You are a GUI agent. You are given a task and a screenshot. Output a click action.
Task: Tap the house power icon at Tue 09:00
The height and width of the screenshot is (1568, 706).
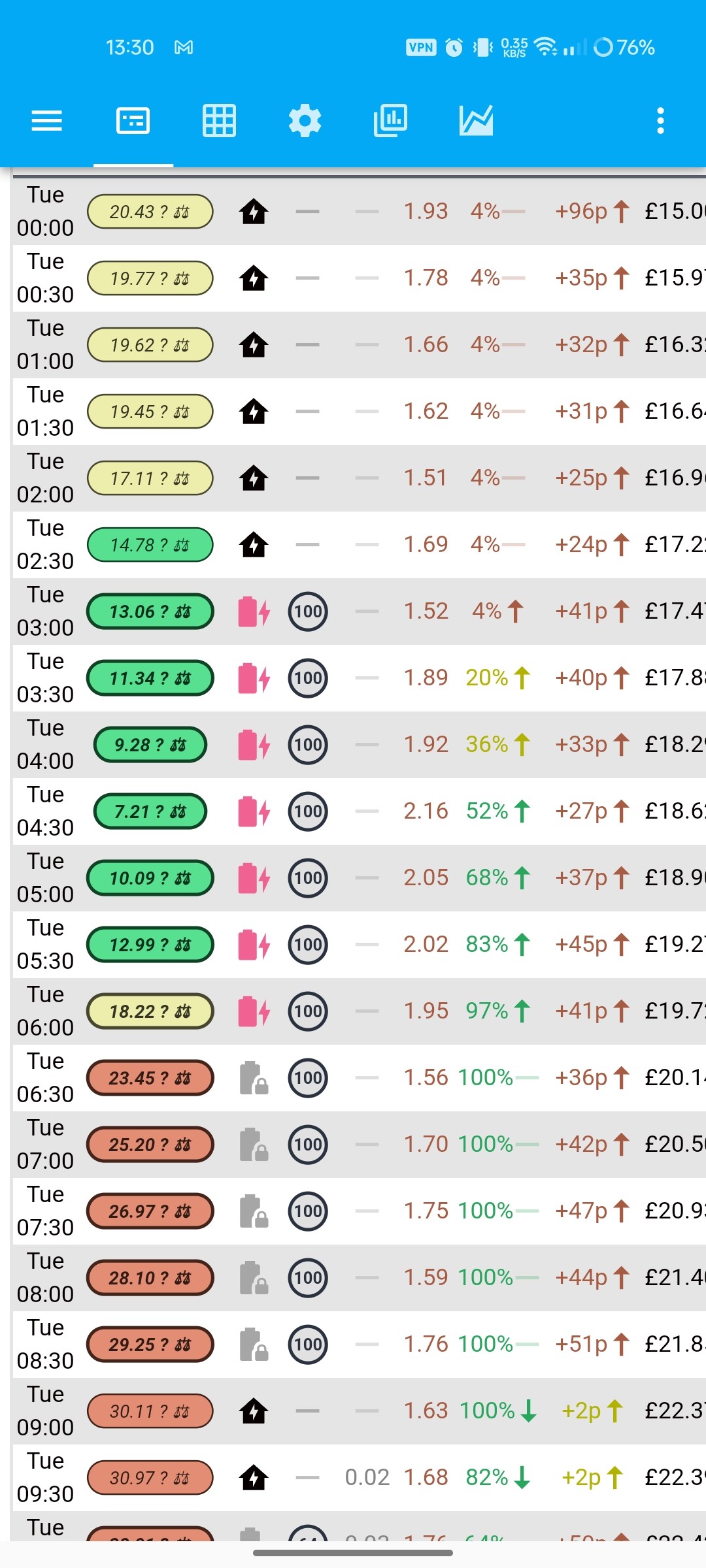254,1411
